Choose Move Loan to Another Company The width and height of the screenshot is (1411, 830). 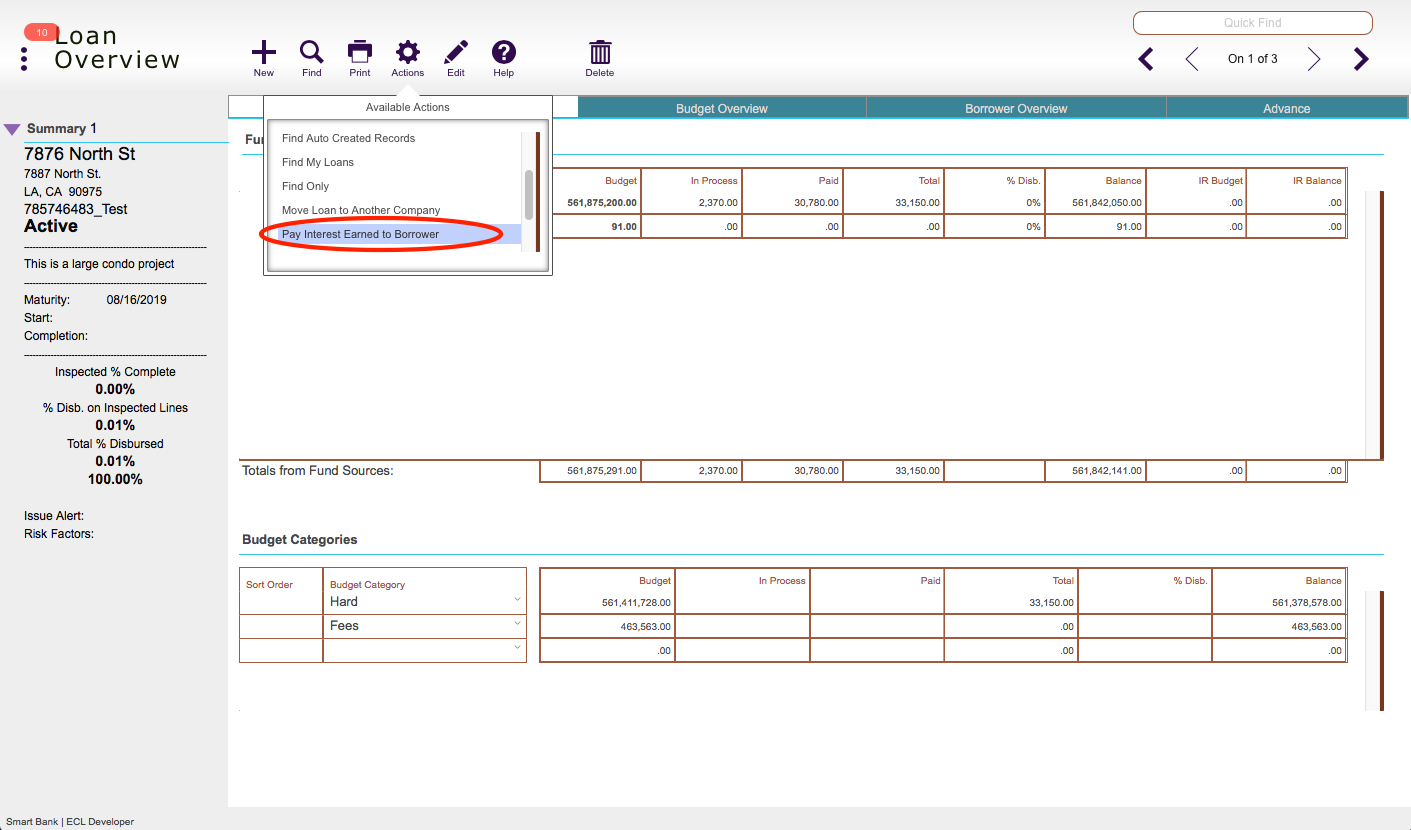361,210
